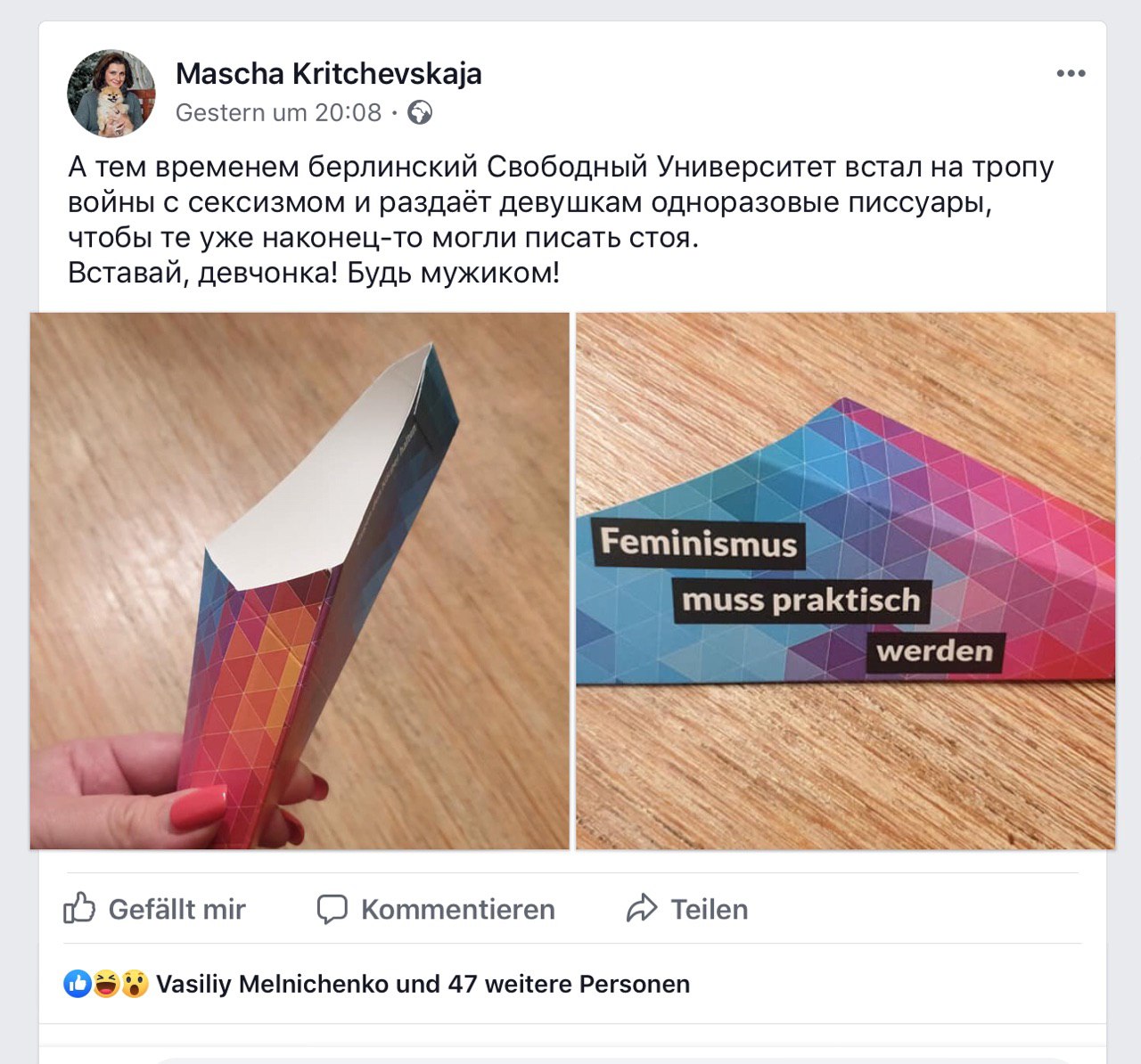The width and height of the screenshot is (1141, 1064).
Task: Open the left photo of paper cone
Action: point(300,581)
